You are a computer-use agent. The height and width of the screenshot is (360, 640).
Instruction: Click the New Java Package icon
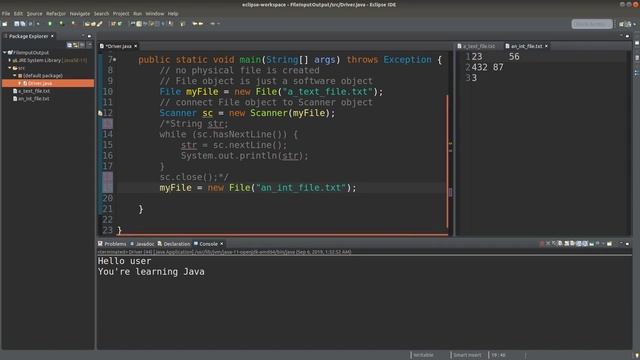click(x=113, y=24)
